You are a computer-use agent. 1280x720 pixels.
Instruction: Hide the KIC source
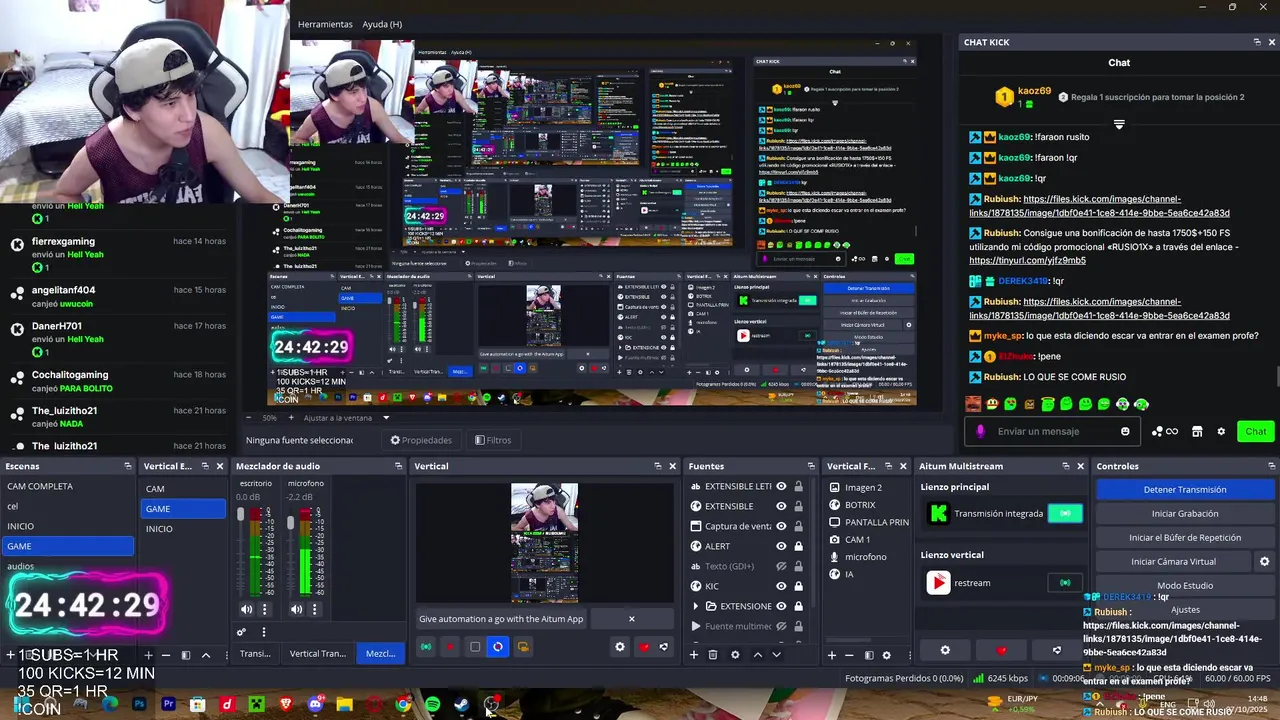click(x=781, y=587)
